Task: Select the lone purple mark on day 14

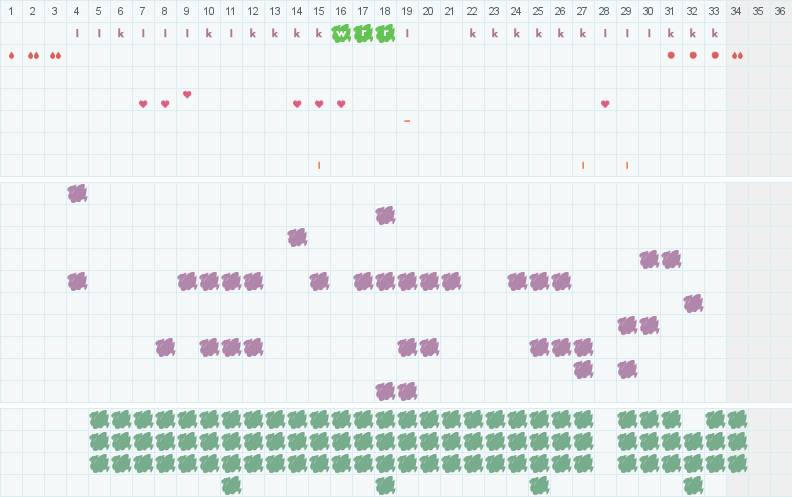Action: [297, 237]
